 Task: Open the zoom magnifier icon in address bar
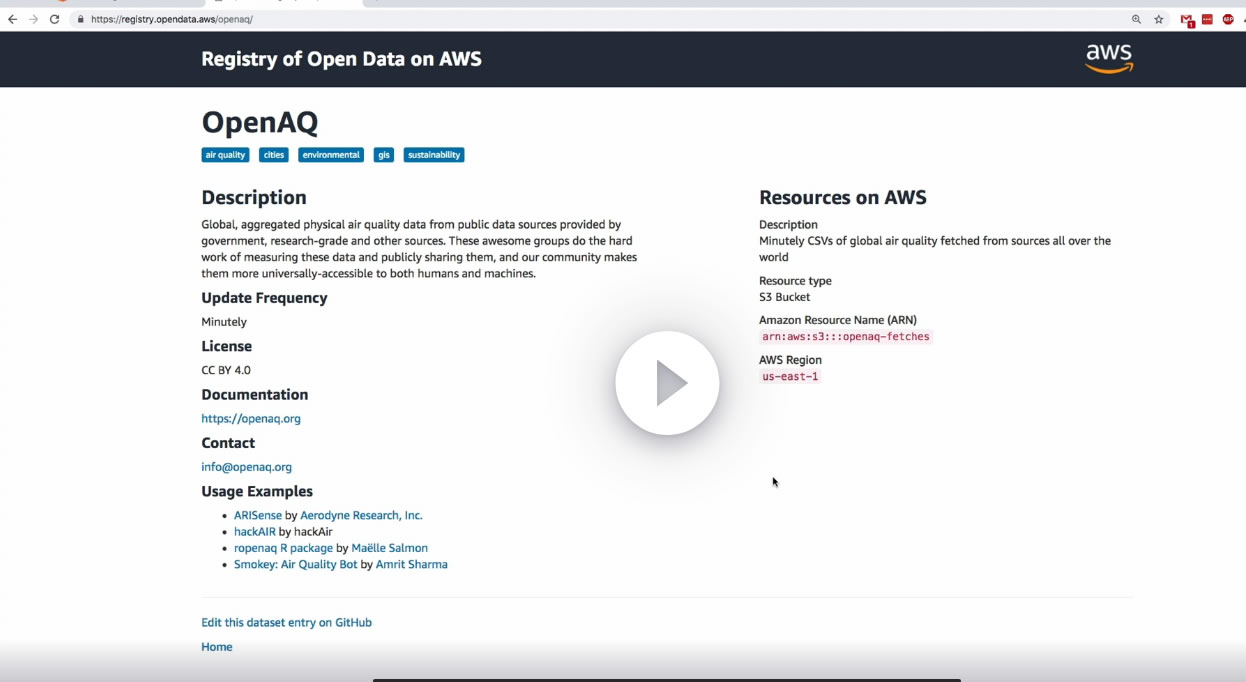click(1136, 19)
